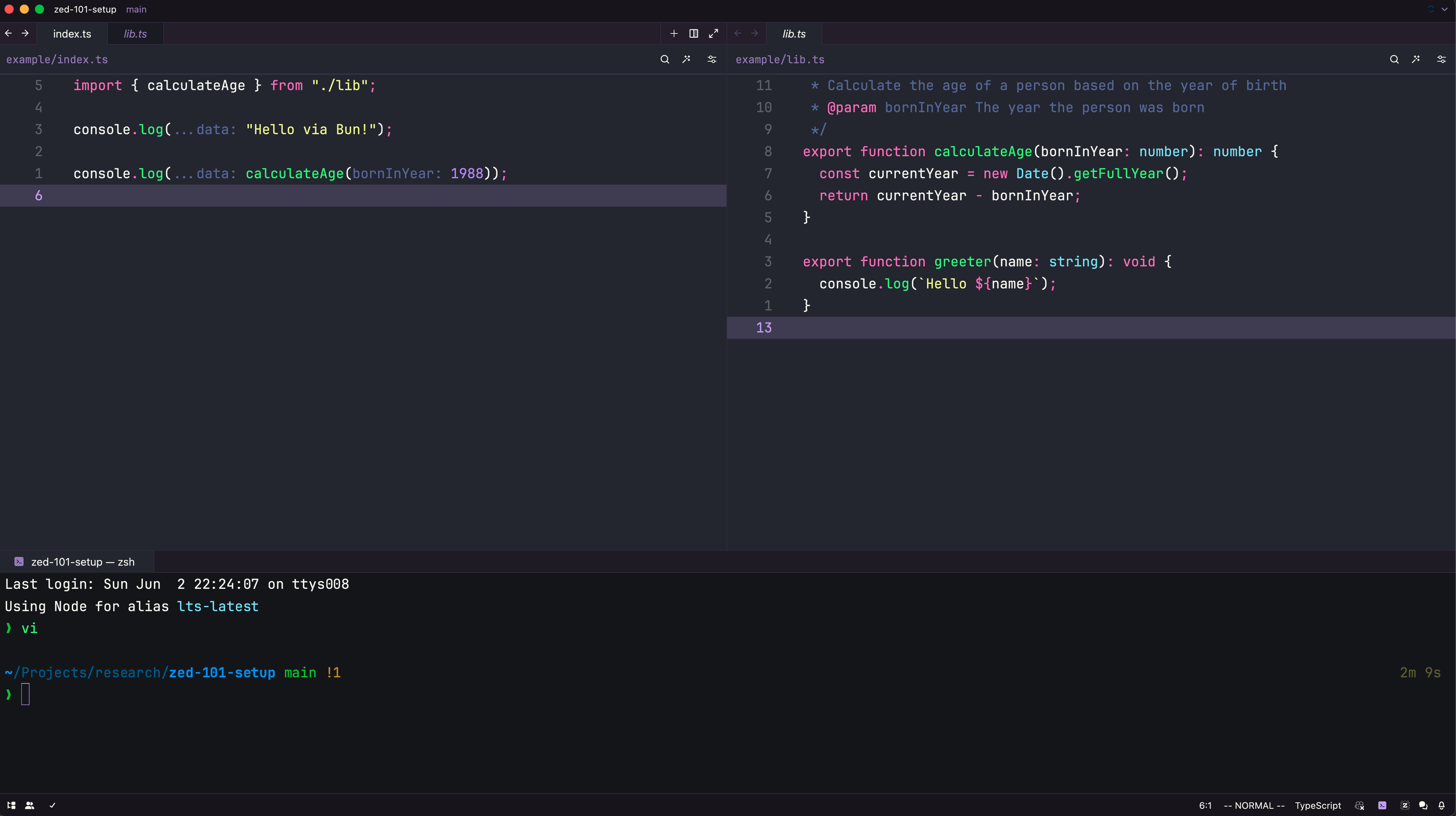Image resolution: width=1456 pixels, height=816 pixels.
Task: Split the left editor pane
Action: tap(693, 33)
